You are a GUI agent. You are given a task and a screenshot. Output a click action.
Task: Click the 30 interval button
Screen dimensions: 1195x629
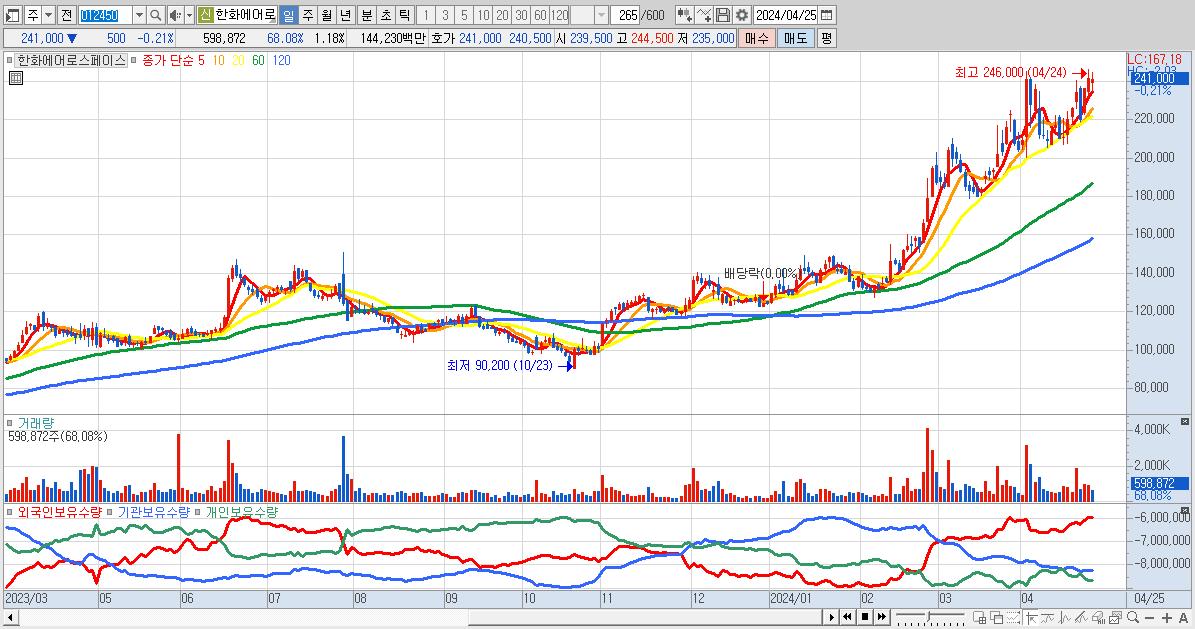[x=521, y=15]
